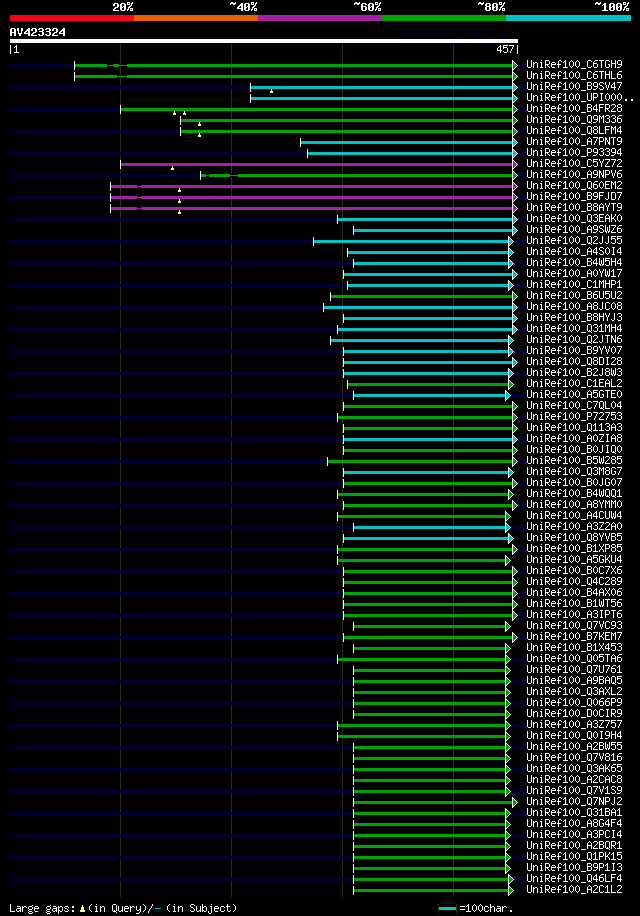Click the purple arrowhead on the UniRef100_C5YZ72 row
The width and height of the screenshot is (640, 916).
[x=515, y=164]
